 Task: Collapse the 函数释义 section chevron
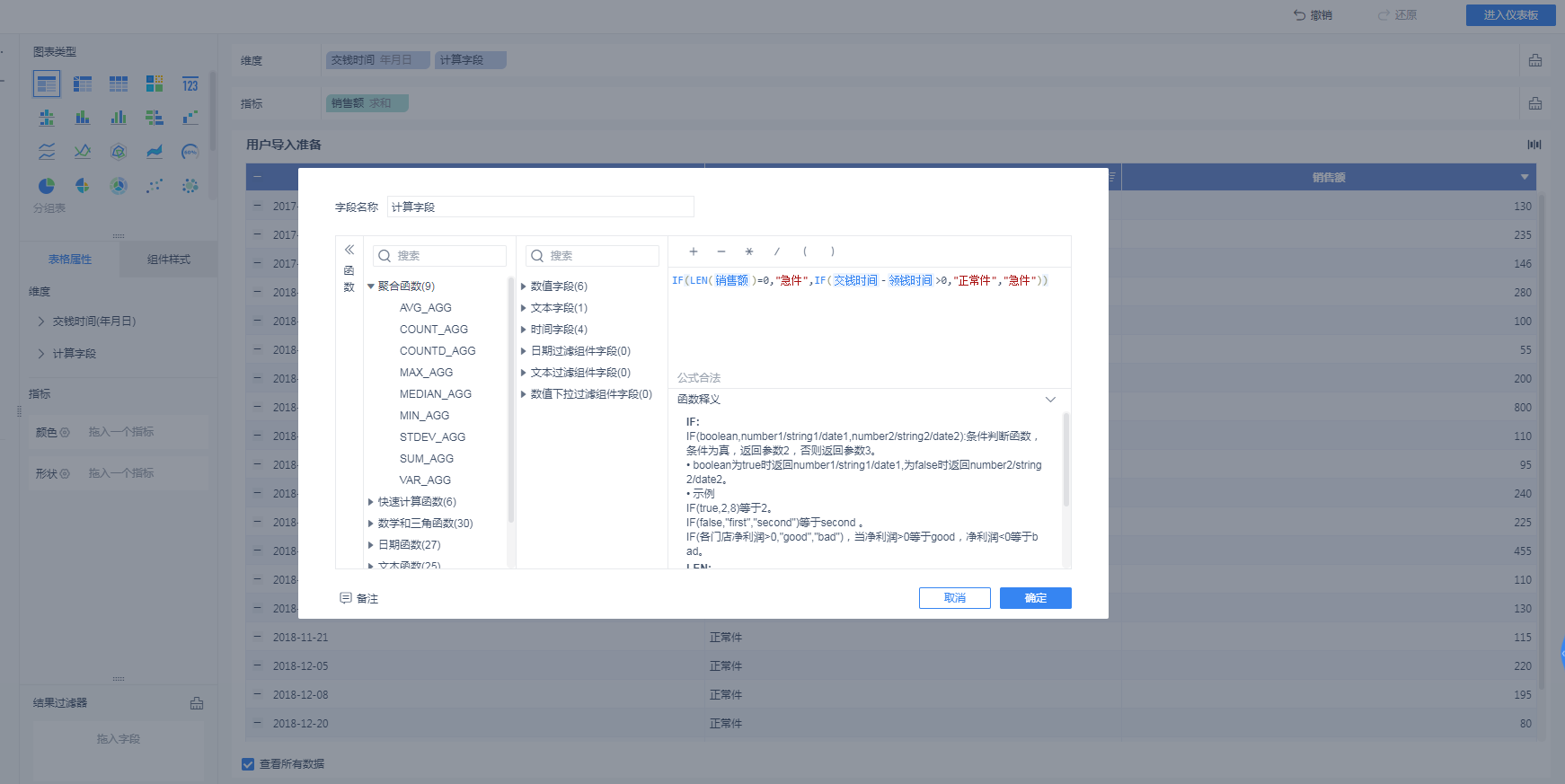coord(1050,400)
